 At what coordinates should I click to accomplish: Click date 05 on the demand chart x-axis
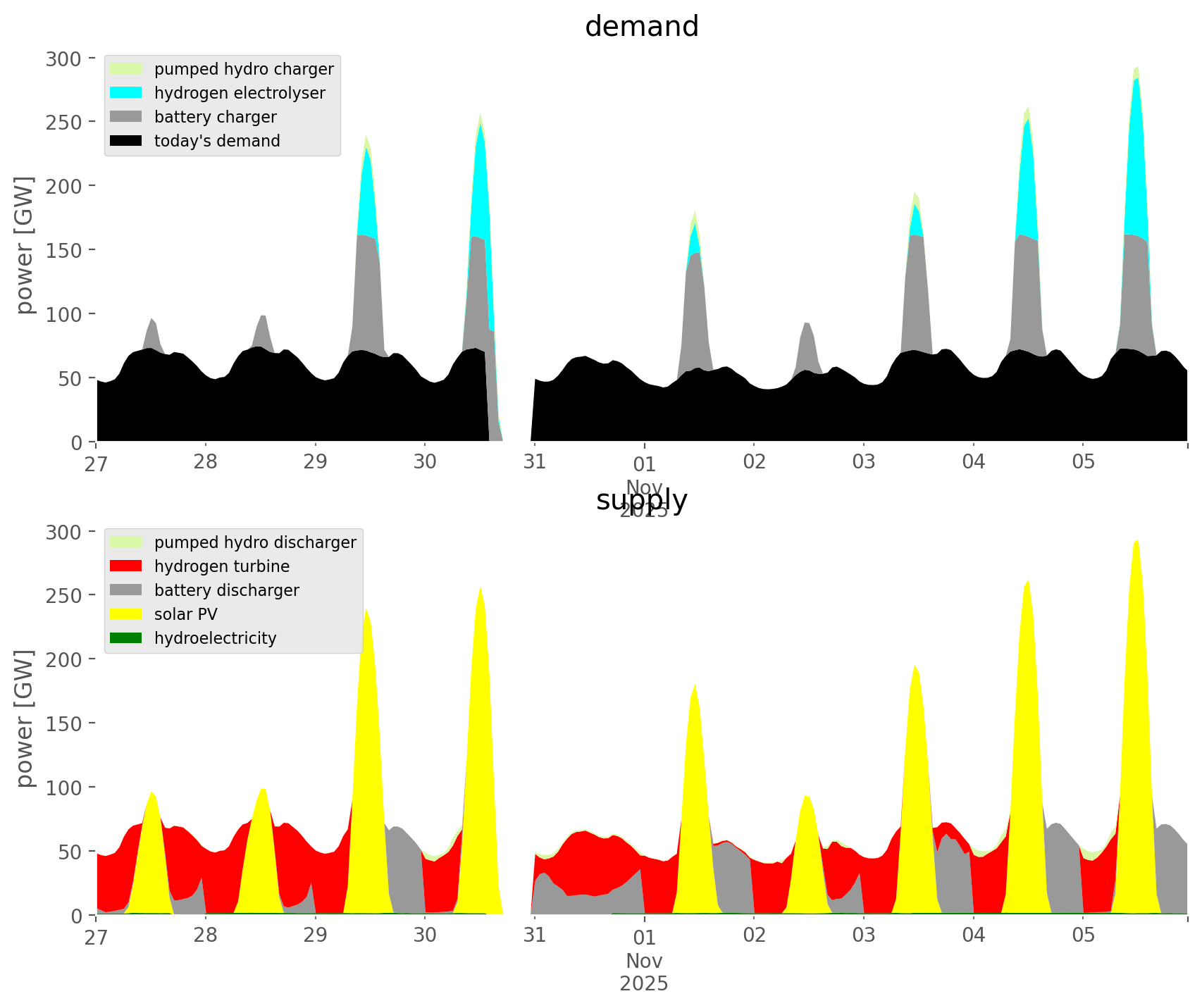click(x=1083, y=463)
